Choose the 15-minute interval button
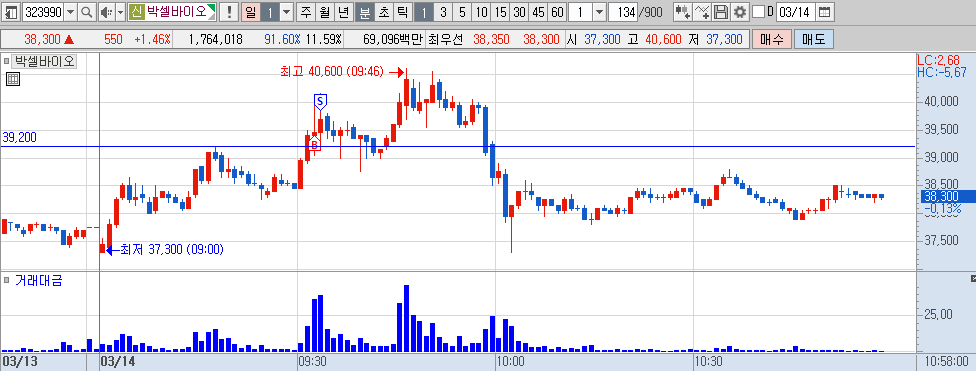This screenshot has height=371, width=976. click(500, 12)
